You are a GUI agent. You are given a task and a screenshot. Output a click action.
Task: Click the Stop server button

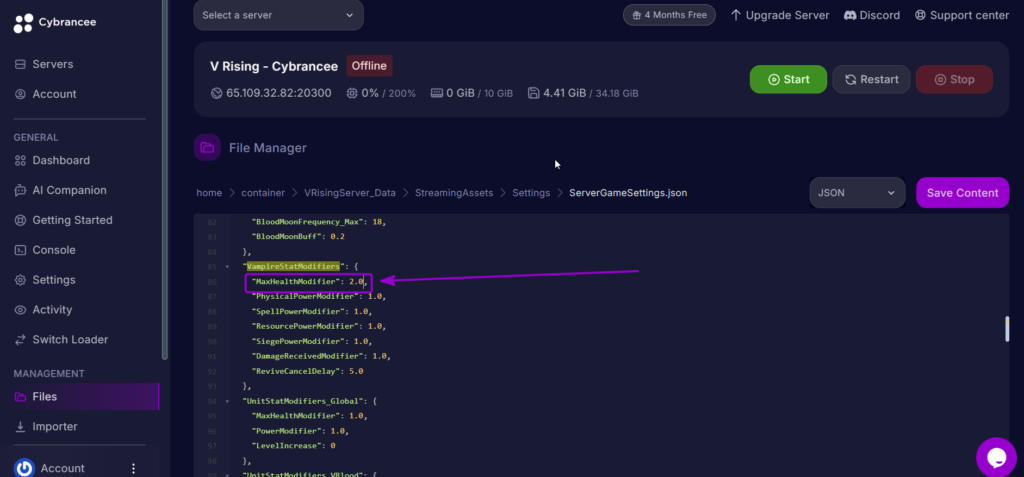(954, 79)
